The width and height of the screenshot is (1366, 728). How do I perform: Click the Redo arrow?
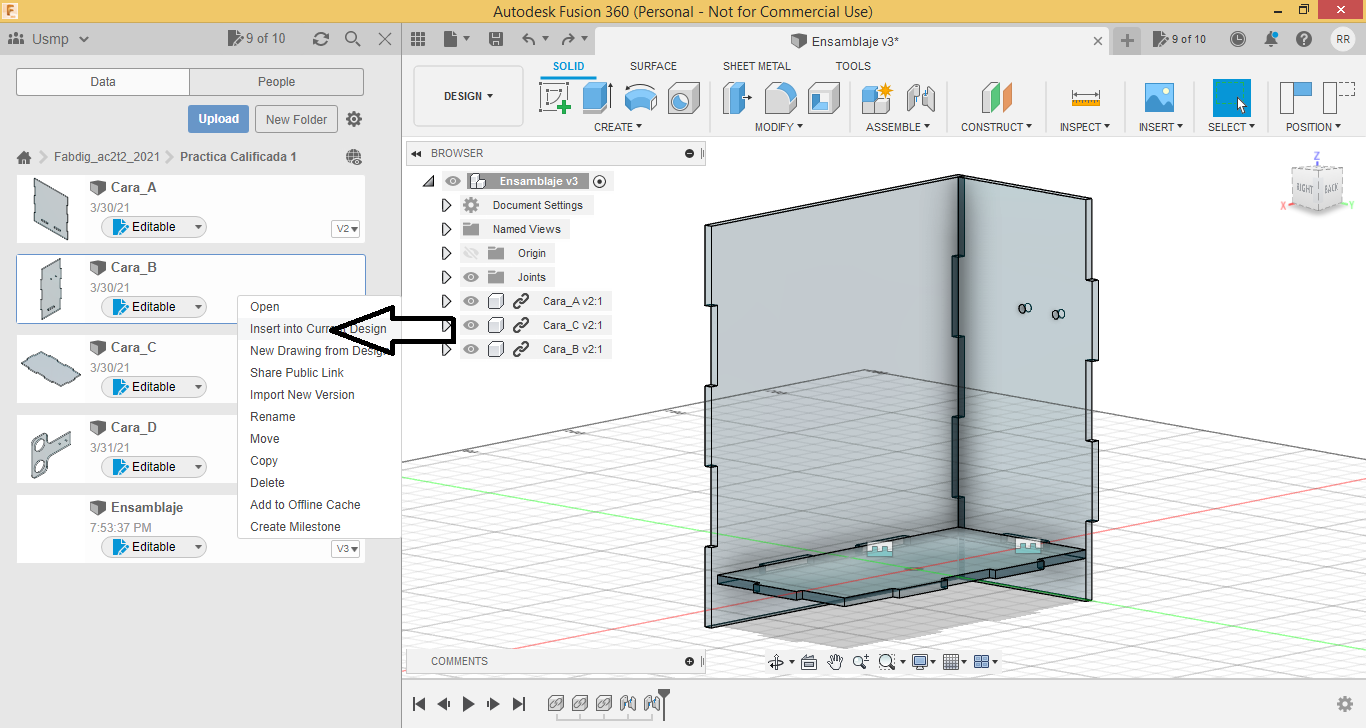(x=569, y=39)
